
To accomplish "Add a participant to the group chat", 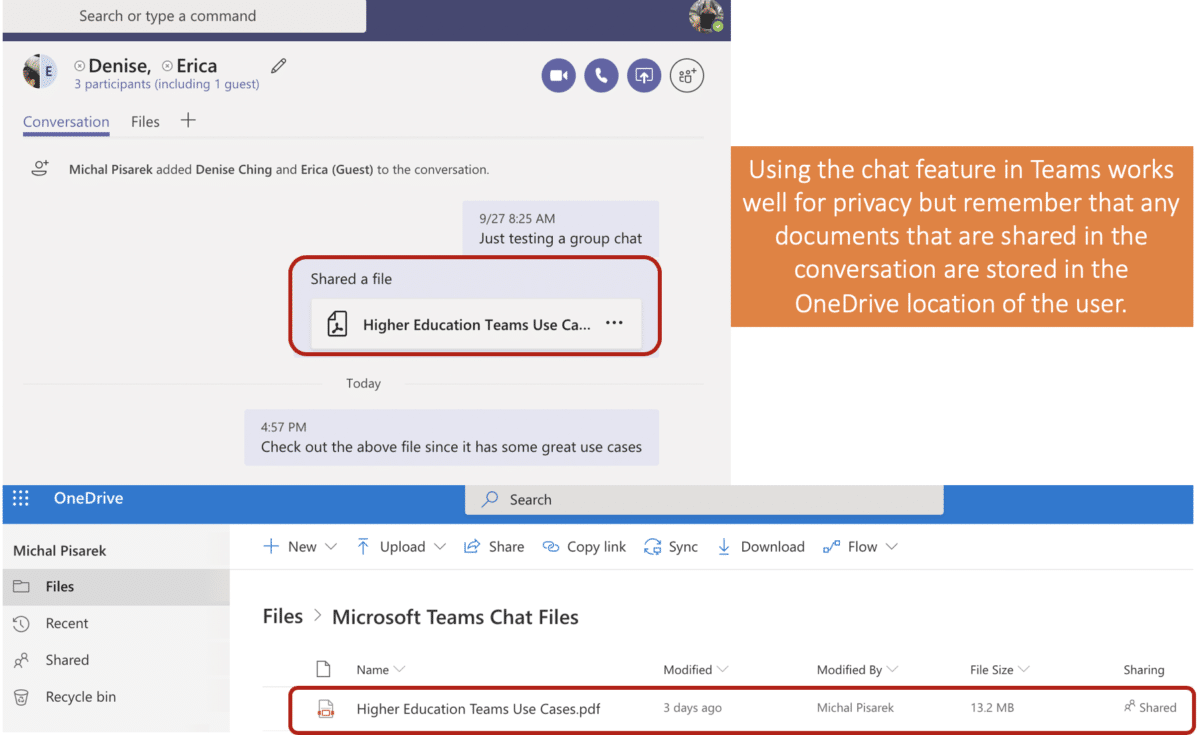I will [x=686, y=75].
